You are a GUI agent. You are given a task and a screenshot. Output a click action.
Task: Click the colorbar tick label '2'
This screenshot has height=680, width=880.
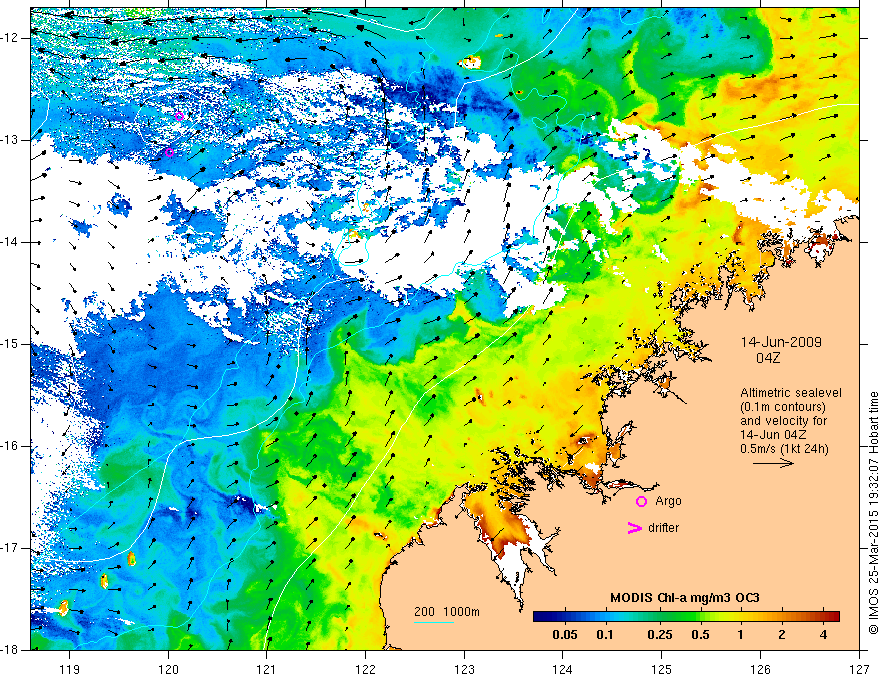pos(782,635)
